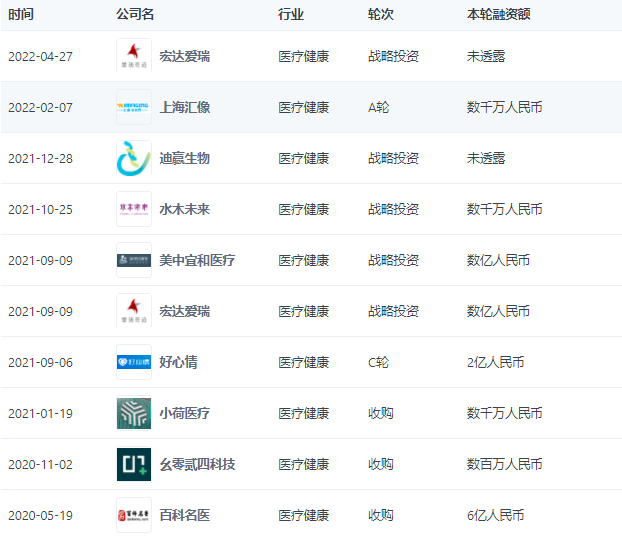Select the date 2020-11-02
This screenshot has width=622, height=537.
40,464
